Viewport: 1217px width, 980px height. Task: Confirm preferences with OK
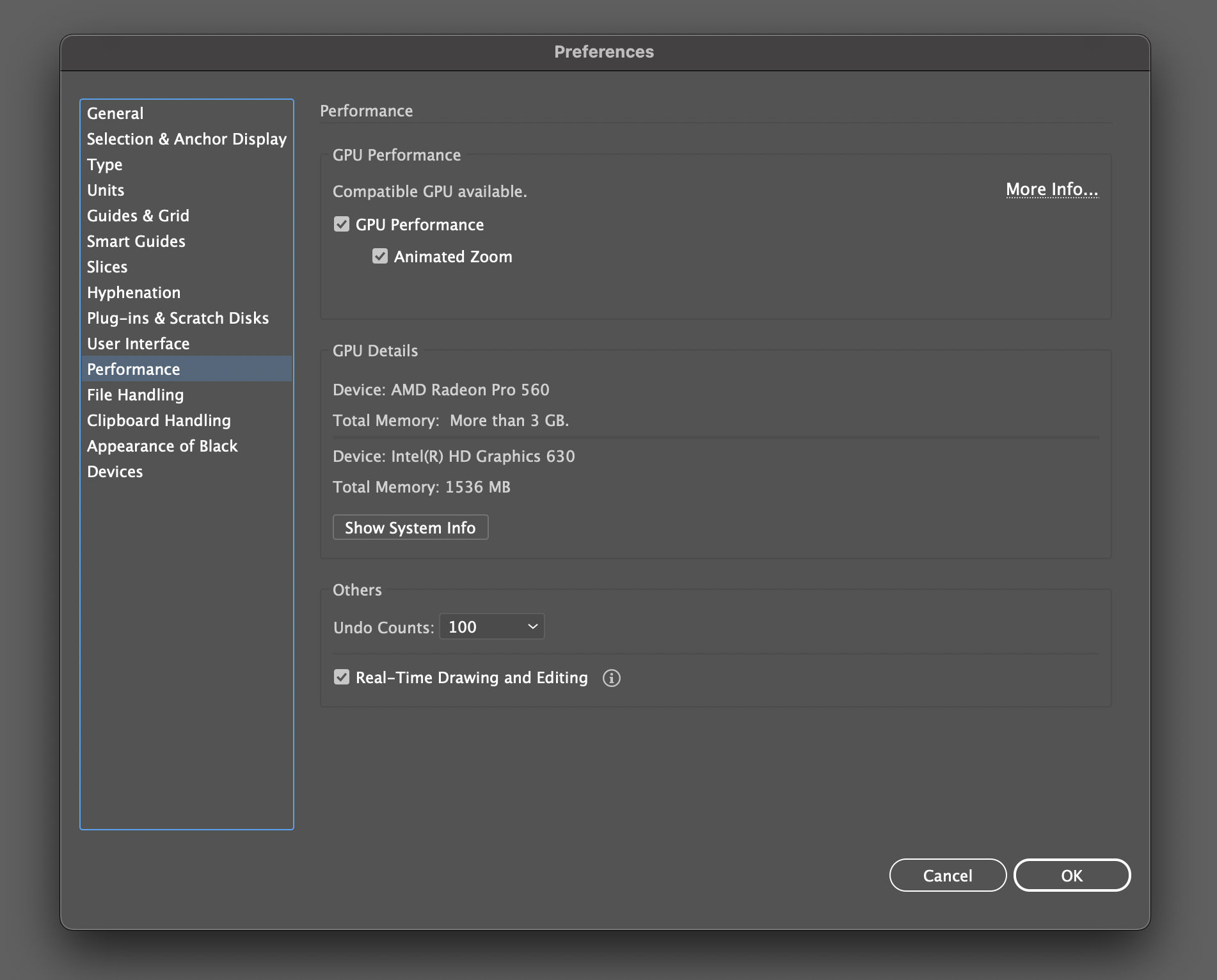(x=1072, y=875)
